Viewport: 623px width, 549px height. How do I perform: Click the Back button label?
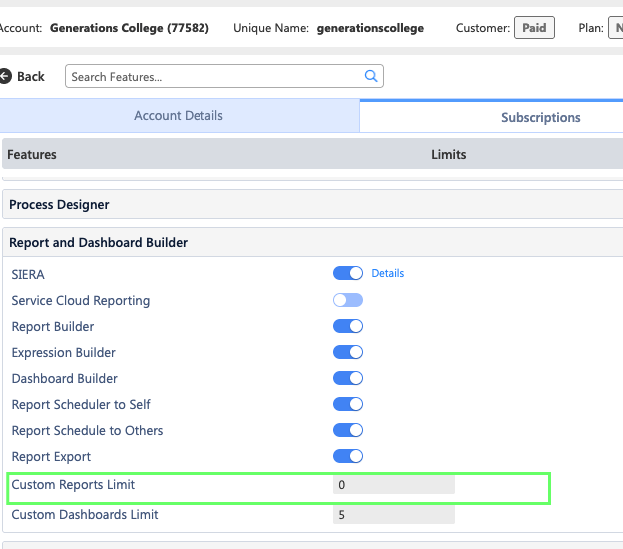coord(31,76)
